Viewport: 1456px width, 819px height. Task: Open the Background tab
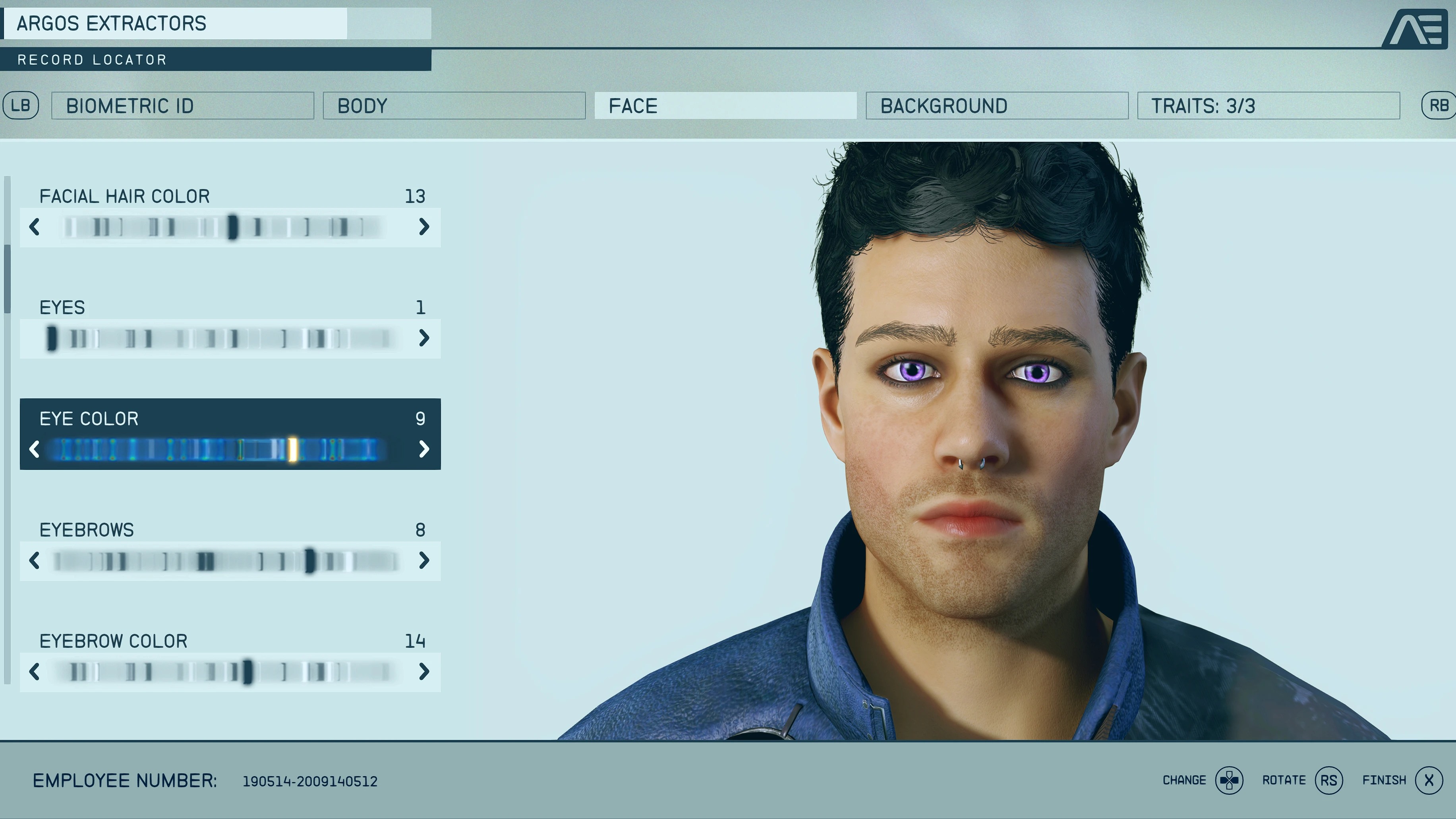click(x=996, y=106)
